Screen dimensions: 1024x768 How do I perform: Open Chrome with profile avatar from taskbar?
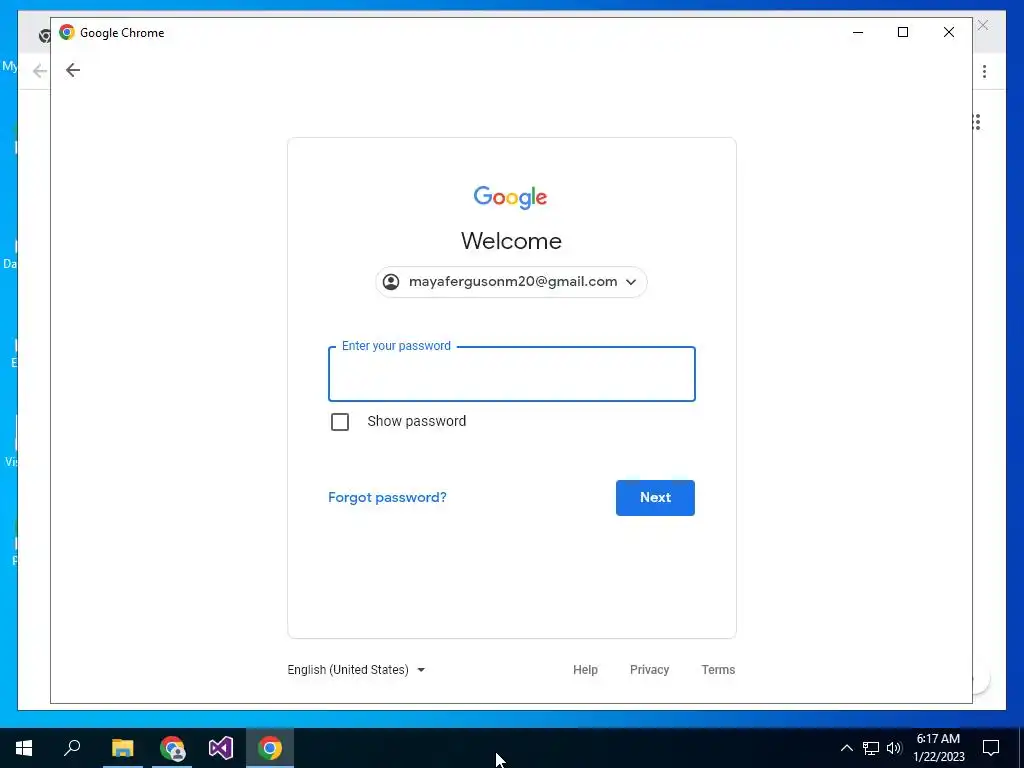tap(172, 748)
